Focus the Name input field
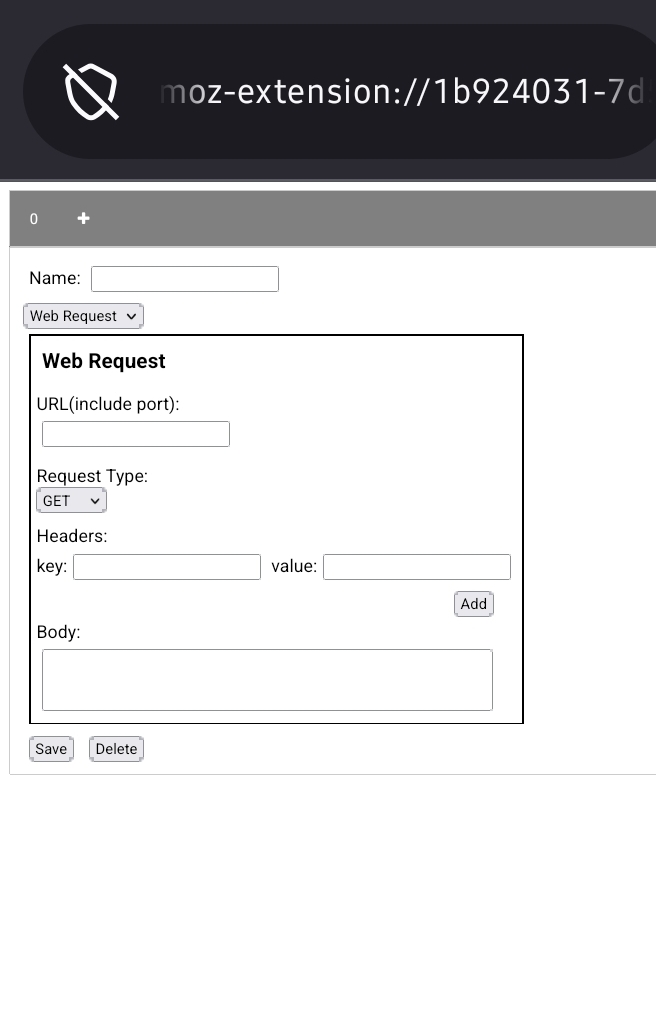 click(185, 279)
